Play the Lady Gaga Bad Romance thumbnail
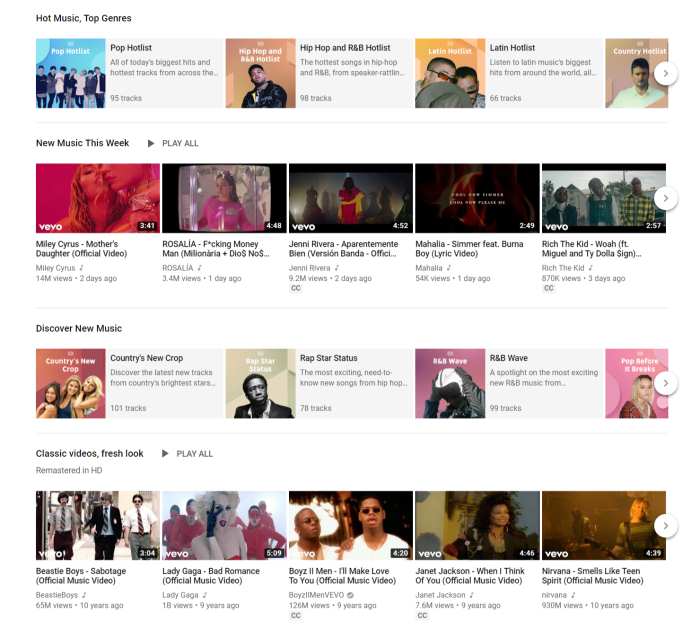Image resolution: width=700 pixels, height=629 pixels. (x=224, y=525)
